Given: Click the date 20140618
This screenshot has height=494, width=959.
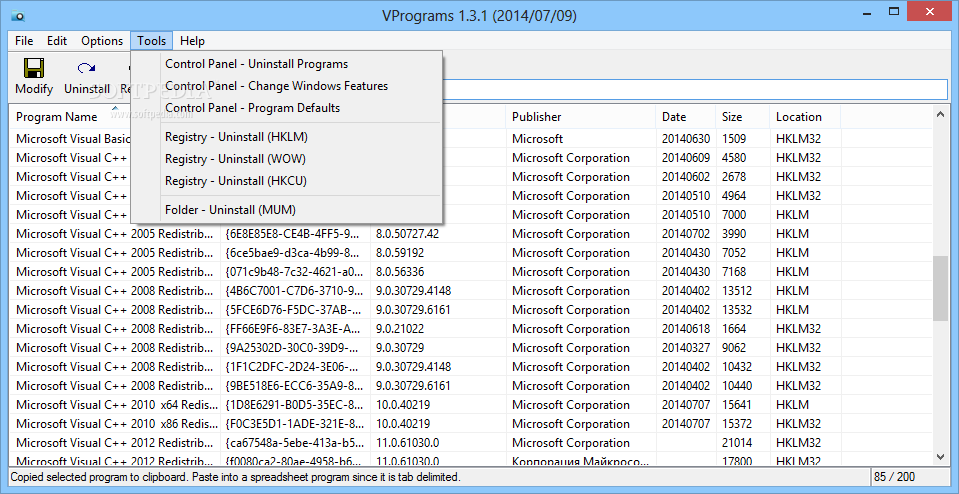Looking at the screenshot, I should point(686,328).
